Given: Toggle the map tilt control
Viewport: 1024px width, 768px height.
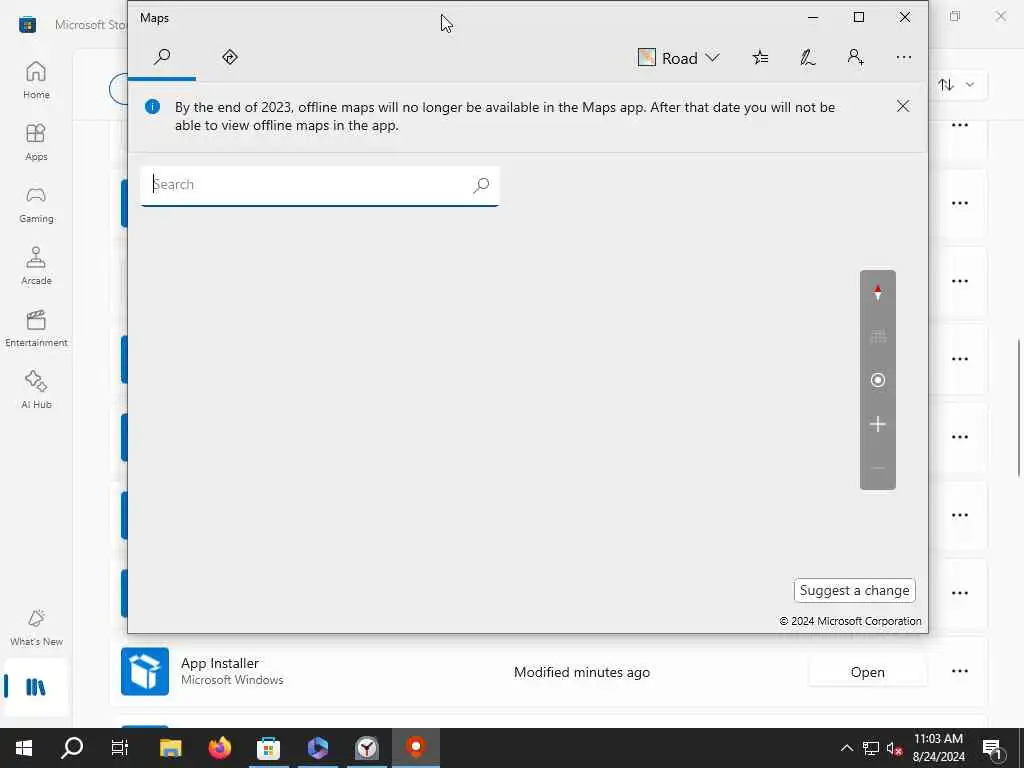Looking at the screenshot, I should point(878,337).
